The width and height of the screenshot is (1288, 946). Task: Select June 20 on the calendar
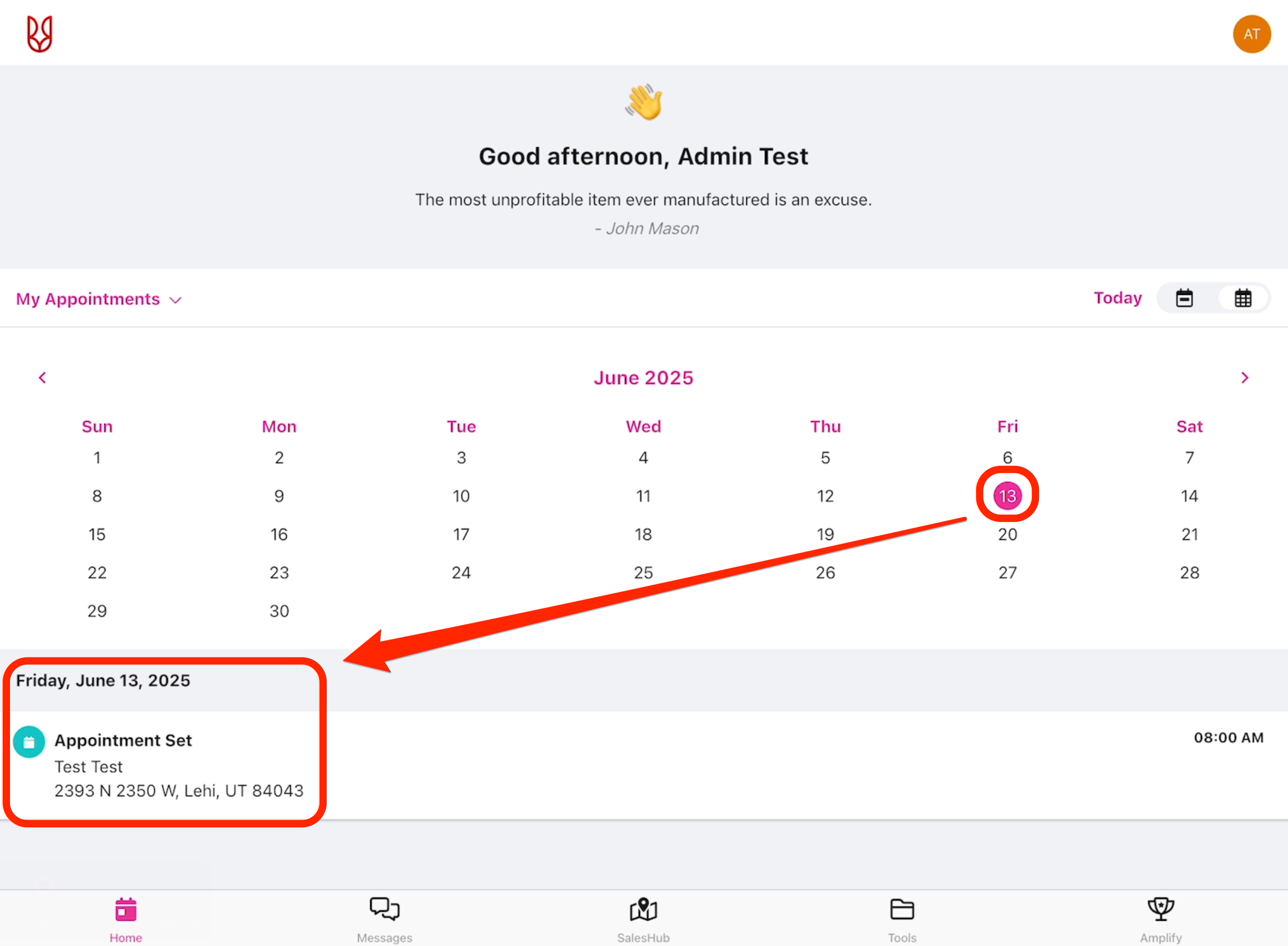point(1007,535)
